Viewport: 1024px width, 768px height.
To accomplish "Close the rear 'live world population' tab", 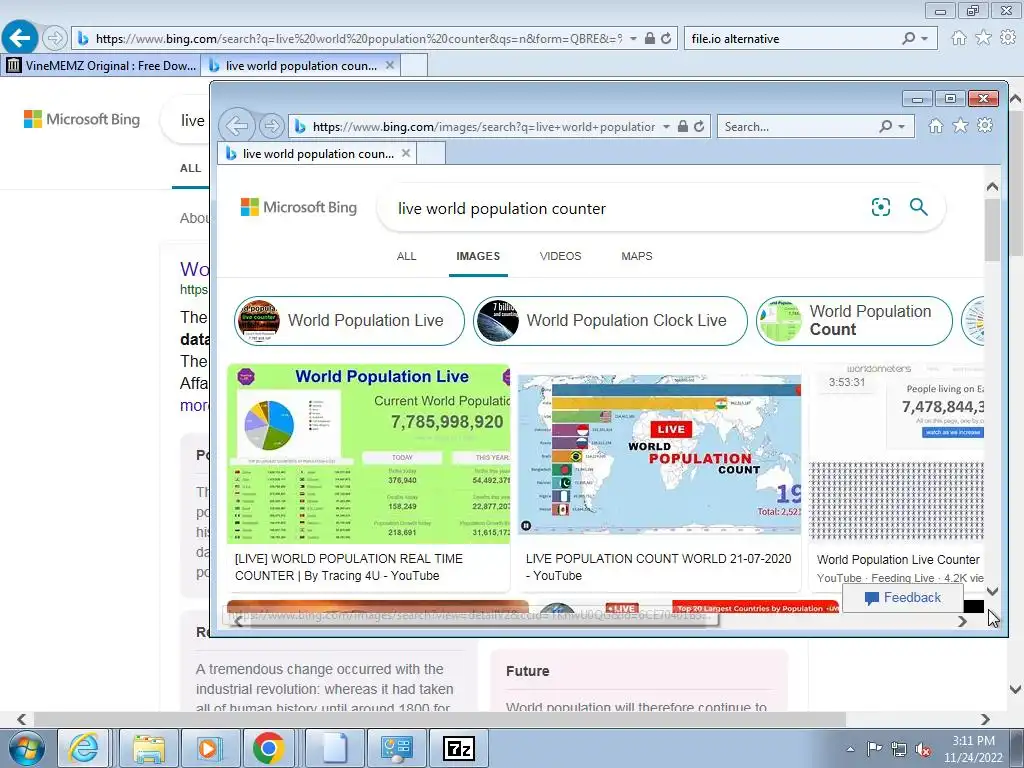I will [390, 65].
